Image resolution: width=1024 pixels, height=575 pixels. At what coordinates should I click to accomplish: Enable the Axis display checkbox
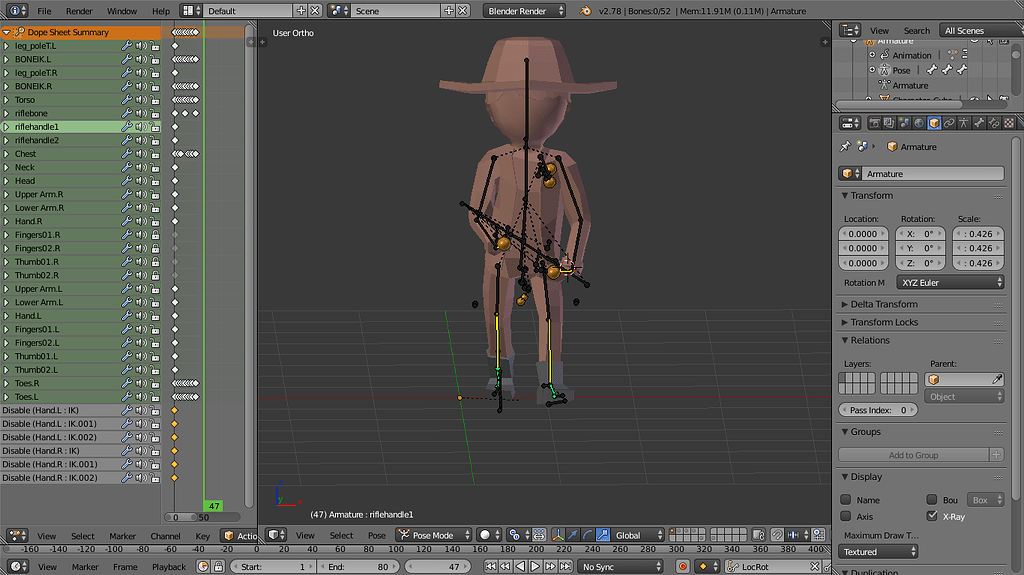tap(846, 516)
